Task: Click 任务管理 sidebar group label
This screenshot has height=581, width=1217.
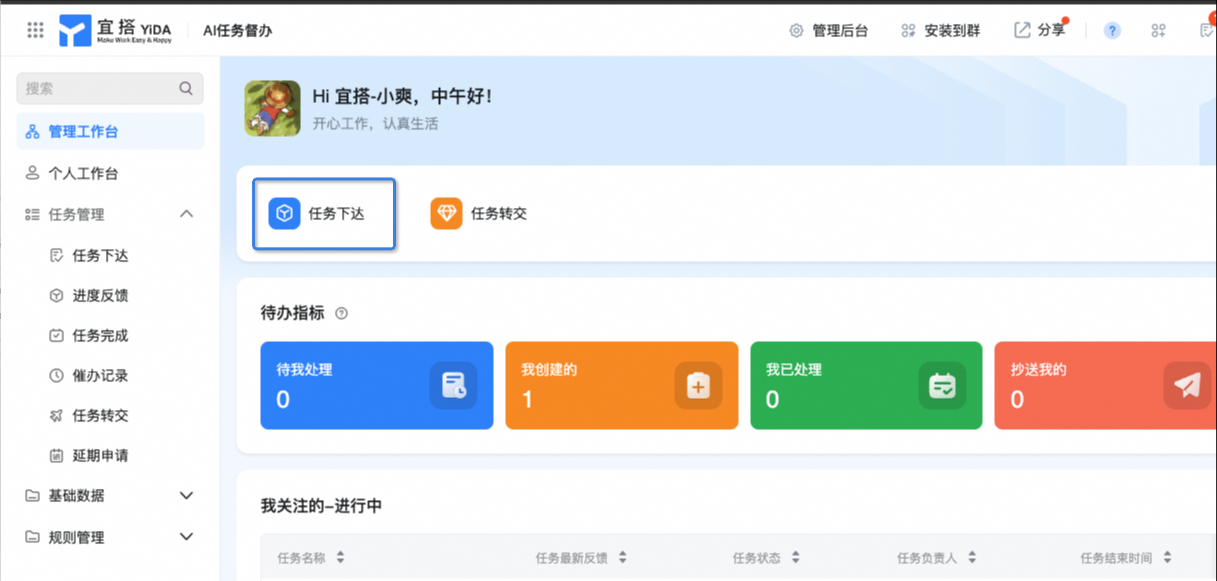Action: tap(76, 214)
